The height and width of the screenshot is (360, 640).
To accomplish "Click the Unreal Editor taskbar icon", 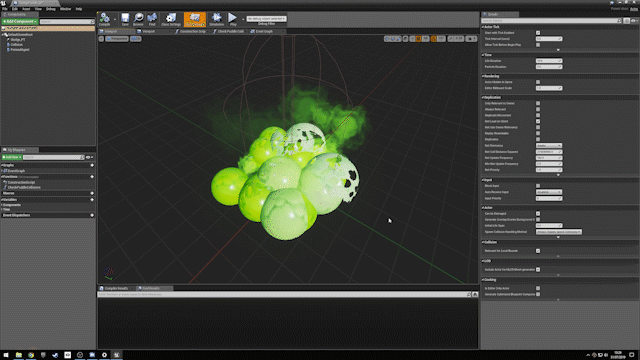I will click(x=116, y=355).
